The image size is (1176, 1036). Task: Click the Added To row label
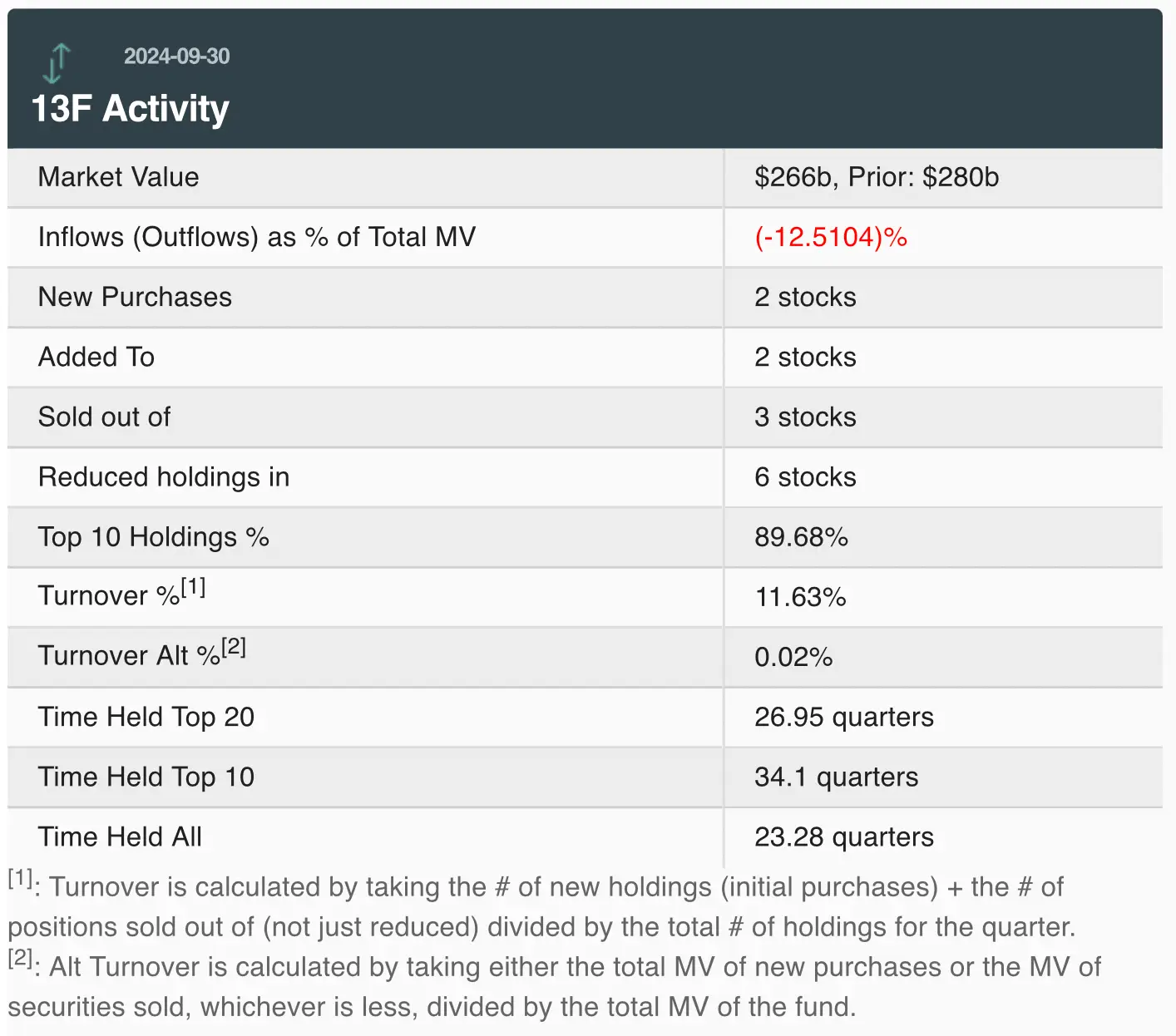96,358
